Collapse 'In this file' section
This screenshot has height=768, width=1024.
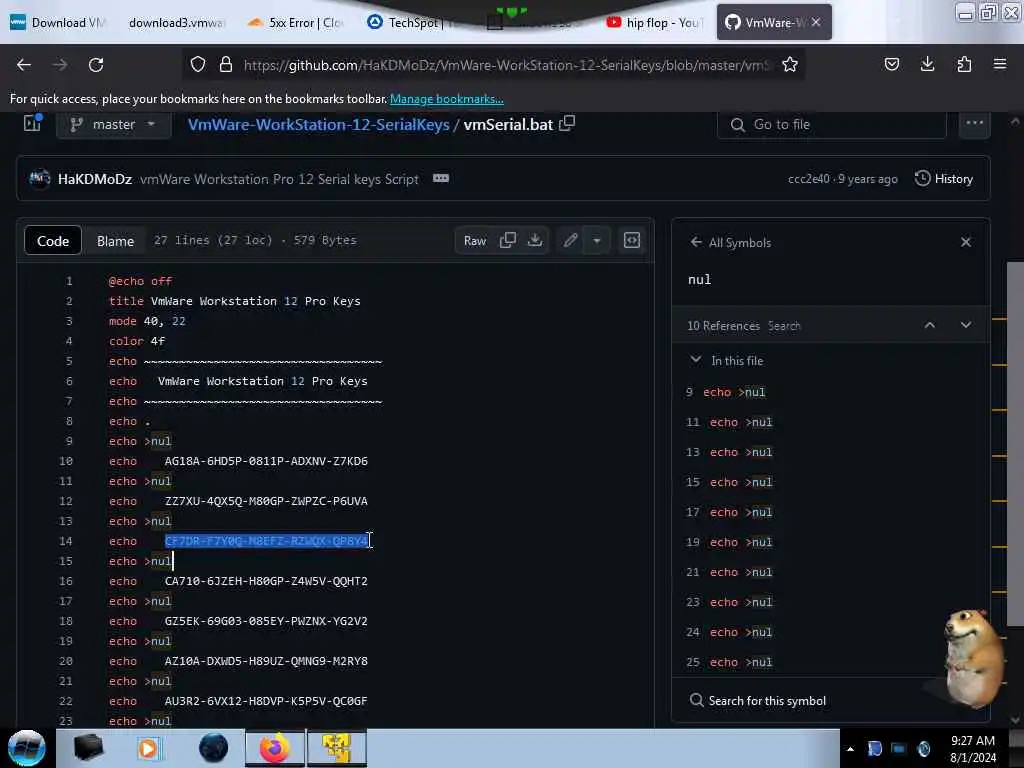696,360
